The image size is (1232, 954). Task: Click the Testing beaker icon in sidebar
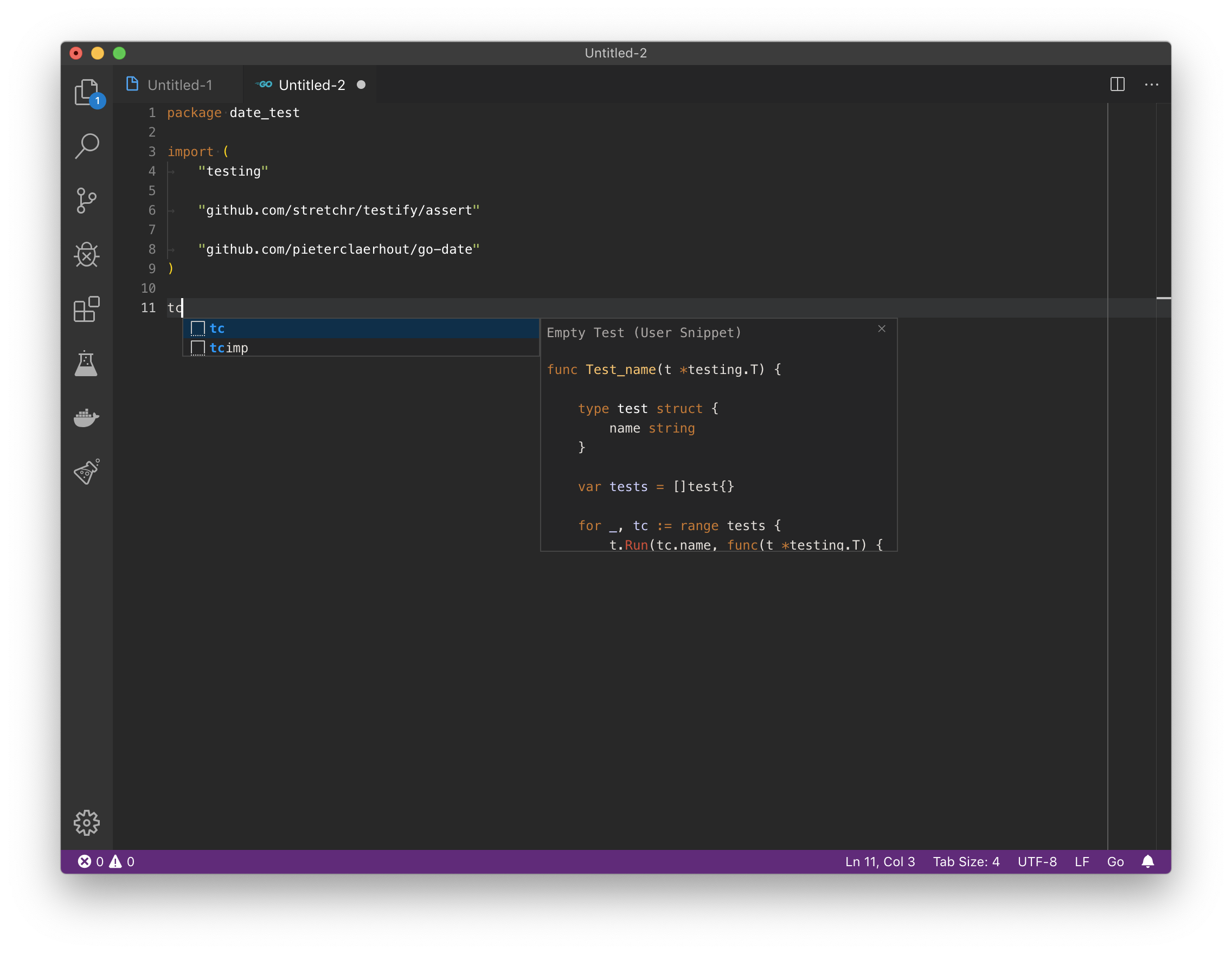87,363
